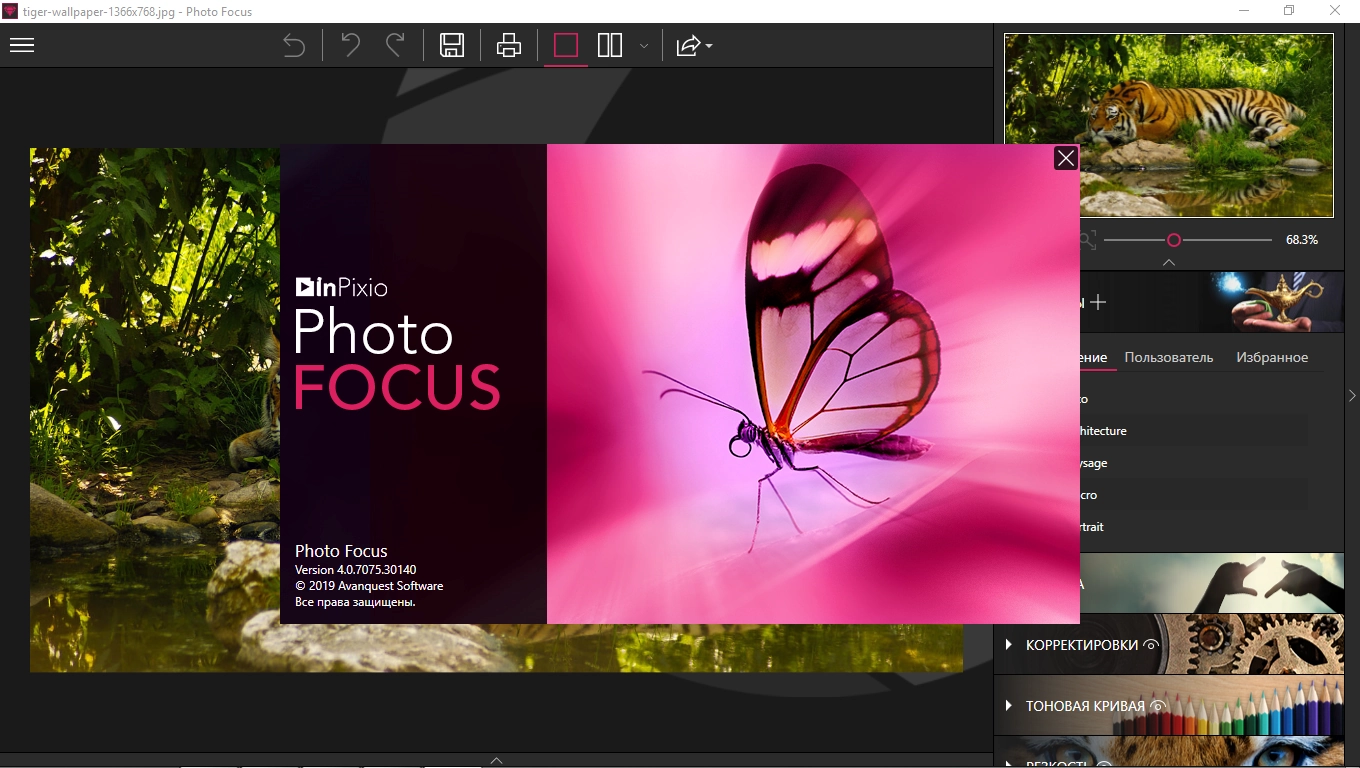Switch to the Пользователь tab
Image resolution: width=1360 pixels, height=768 pixels.
1169,357
